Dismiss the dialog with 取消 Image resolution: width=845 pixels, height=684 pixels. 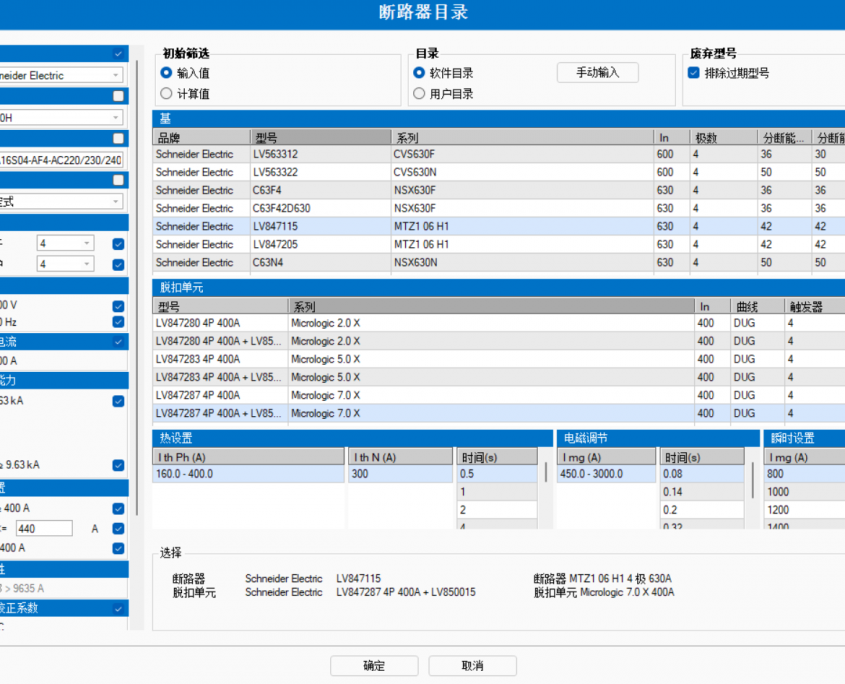(x=473, y=666)
